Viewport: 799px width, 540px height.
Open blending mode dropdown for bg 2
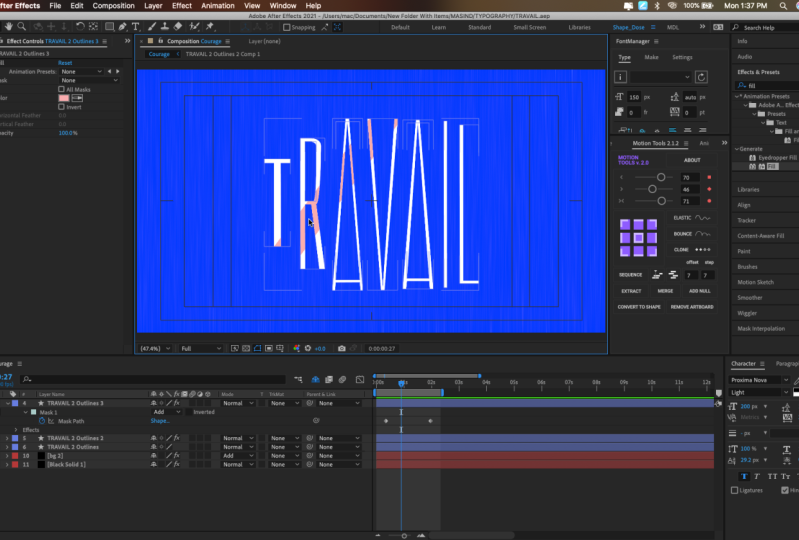237,456
